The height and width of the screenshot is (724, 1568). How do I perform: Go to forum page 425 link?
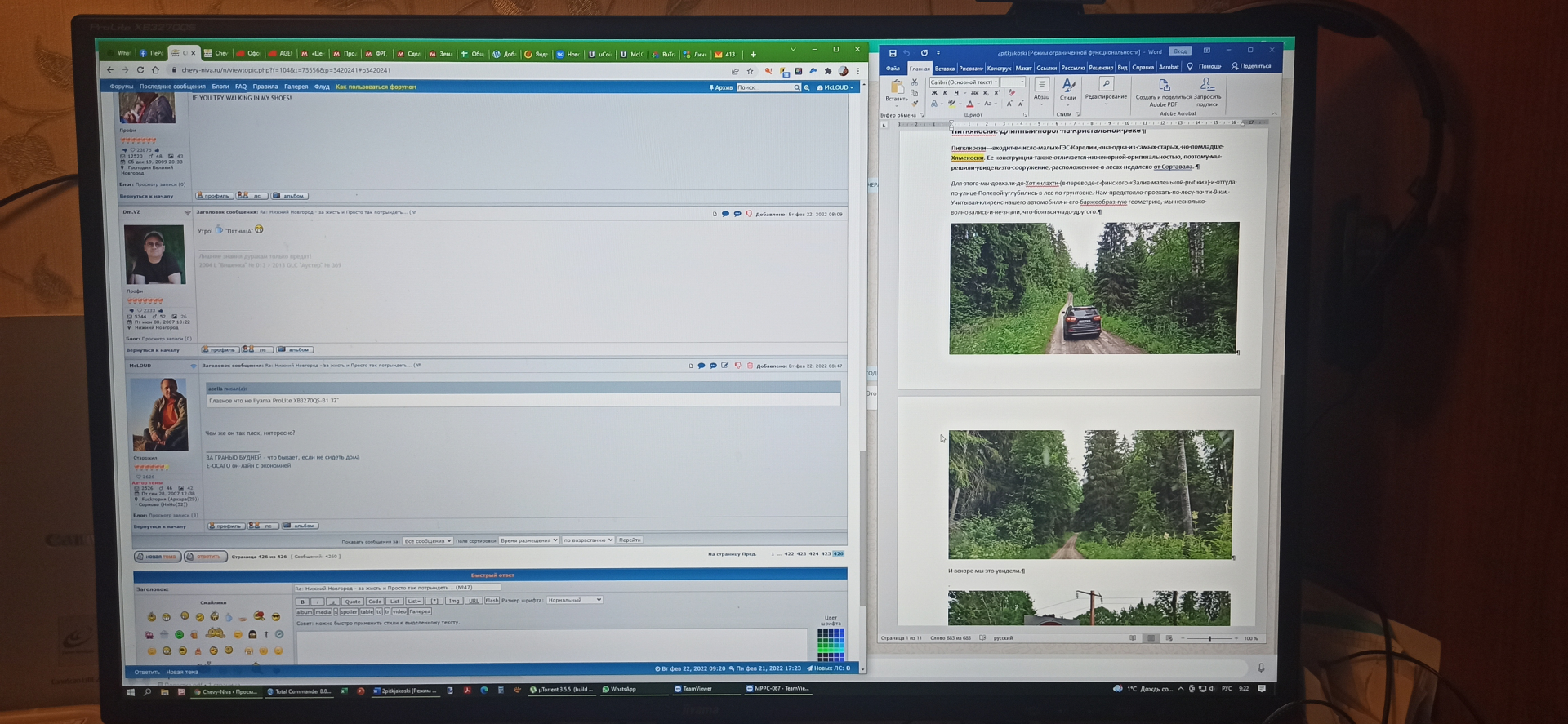coord(826,553)
